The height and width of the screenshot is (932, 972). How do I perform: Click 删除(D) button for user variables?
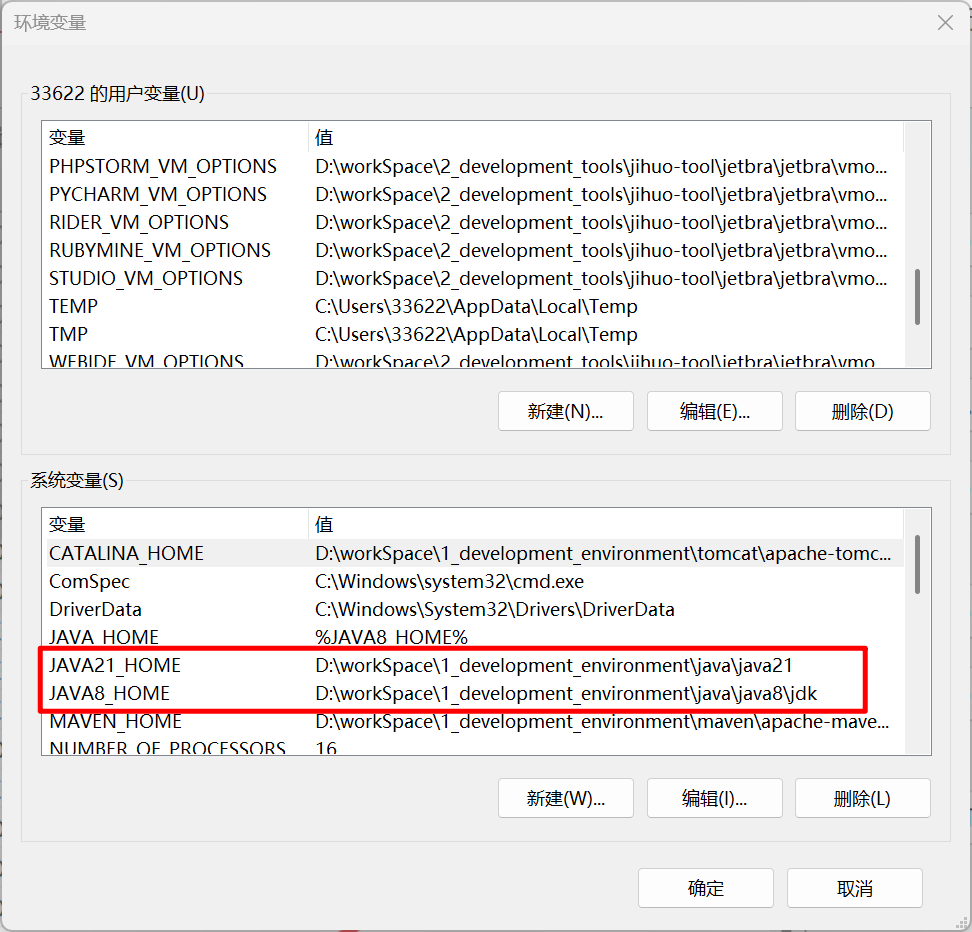(862, 411)
